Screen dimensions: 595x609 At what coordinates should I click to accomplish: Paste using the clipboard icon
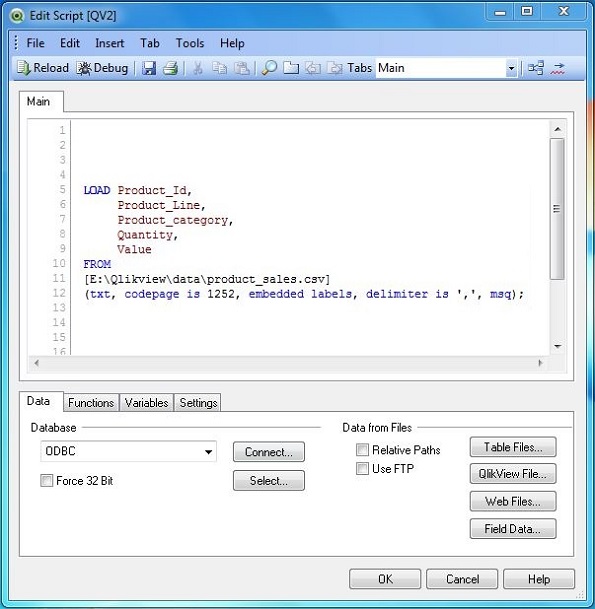(x=242, y=68)
